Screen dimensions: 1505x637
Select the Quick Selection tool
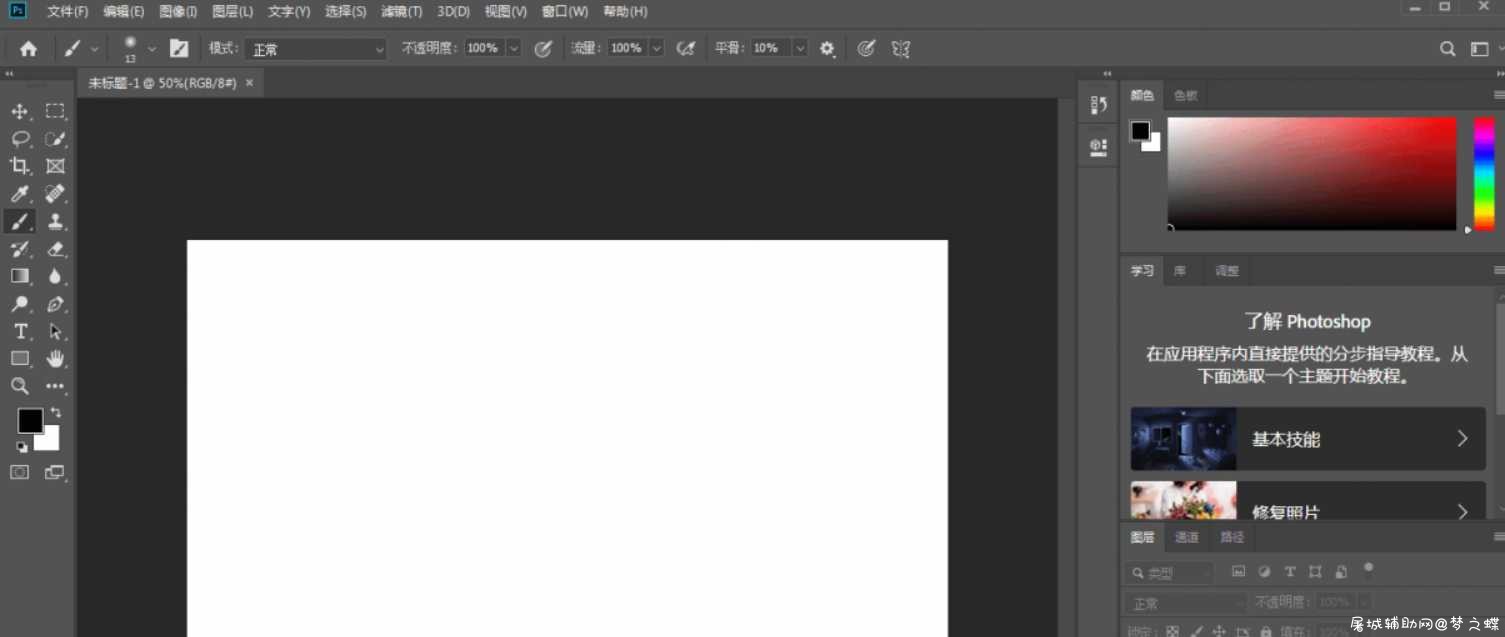tap(55, 139)
